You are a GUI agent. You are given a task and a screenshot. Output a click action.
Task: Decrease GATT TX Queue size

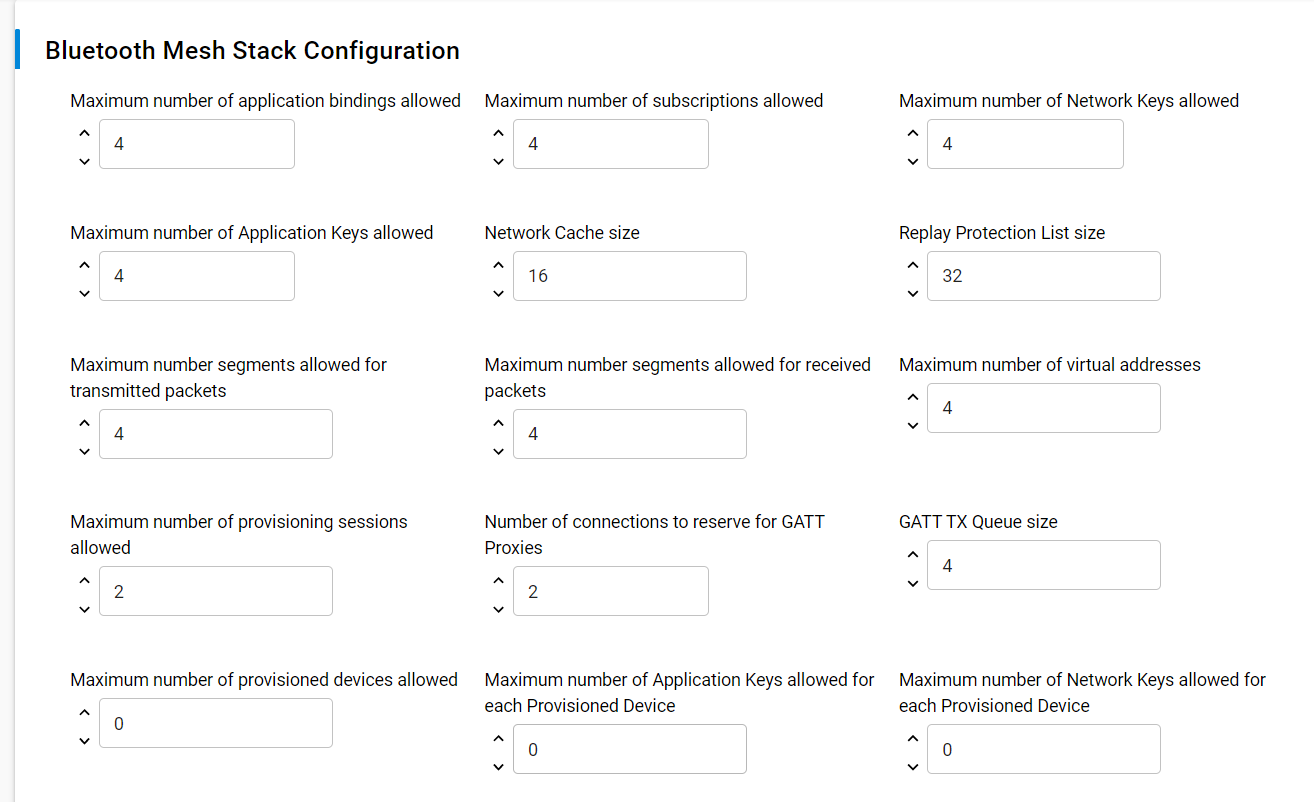[x=912, y=583]
